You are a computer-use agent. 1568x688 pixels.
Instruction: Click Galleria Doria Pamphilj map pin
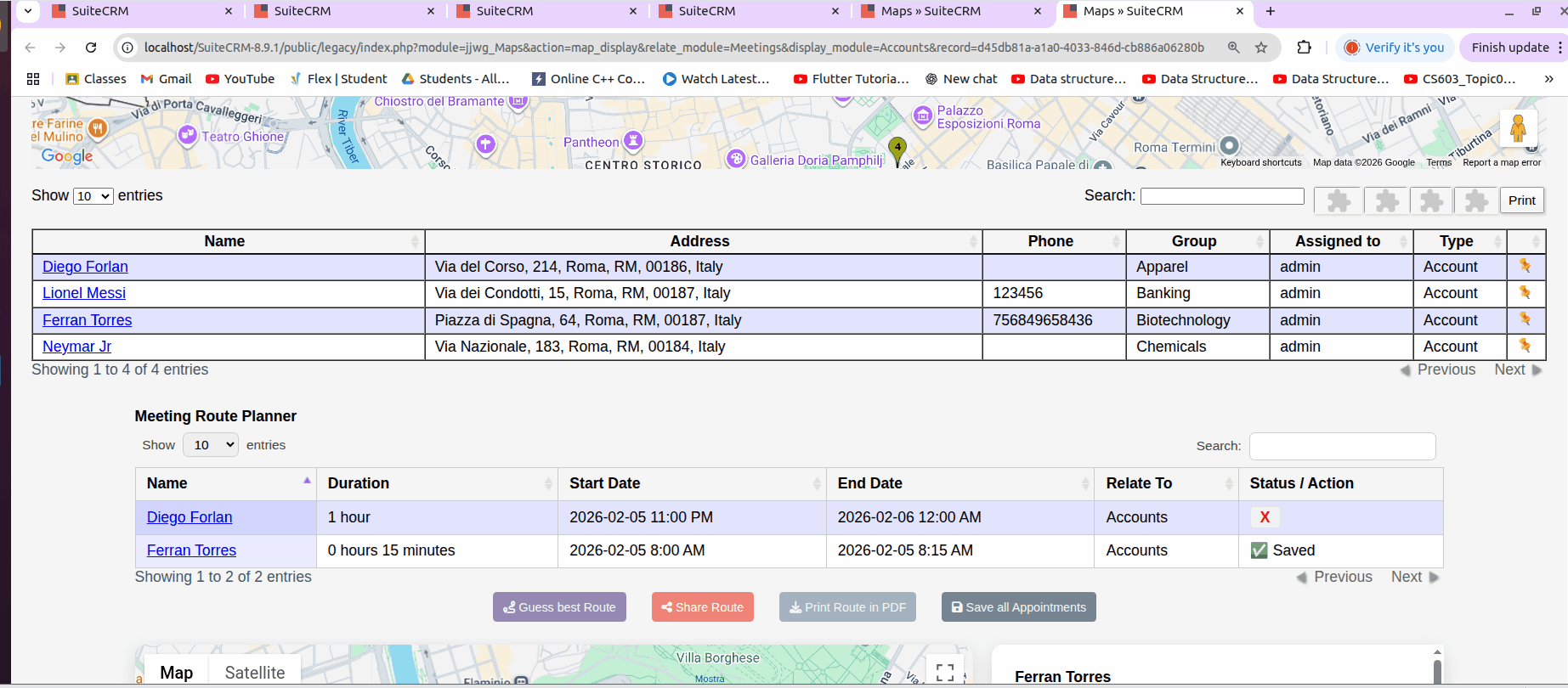click(x=736, y=159)
